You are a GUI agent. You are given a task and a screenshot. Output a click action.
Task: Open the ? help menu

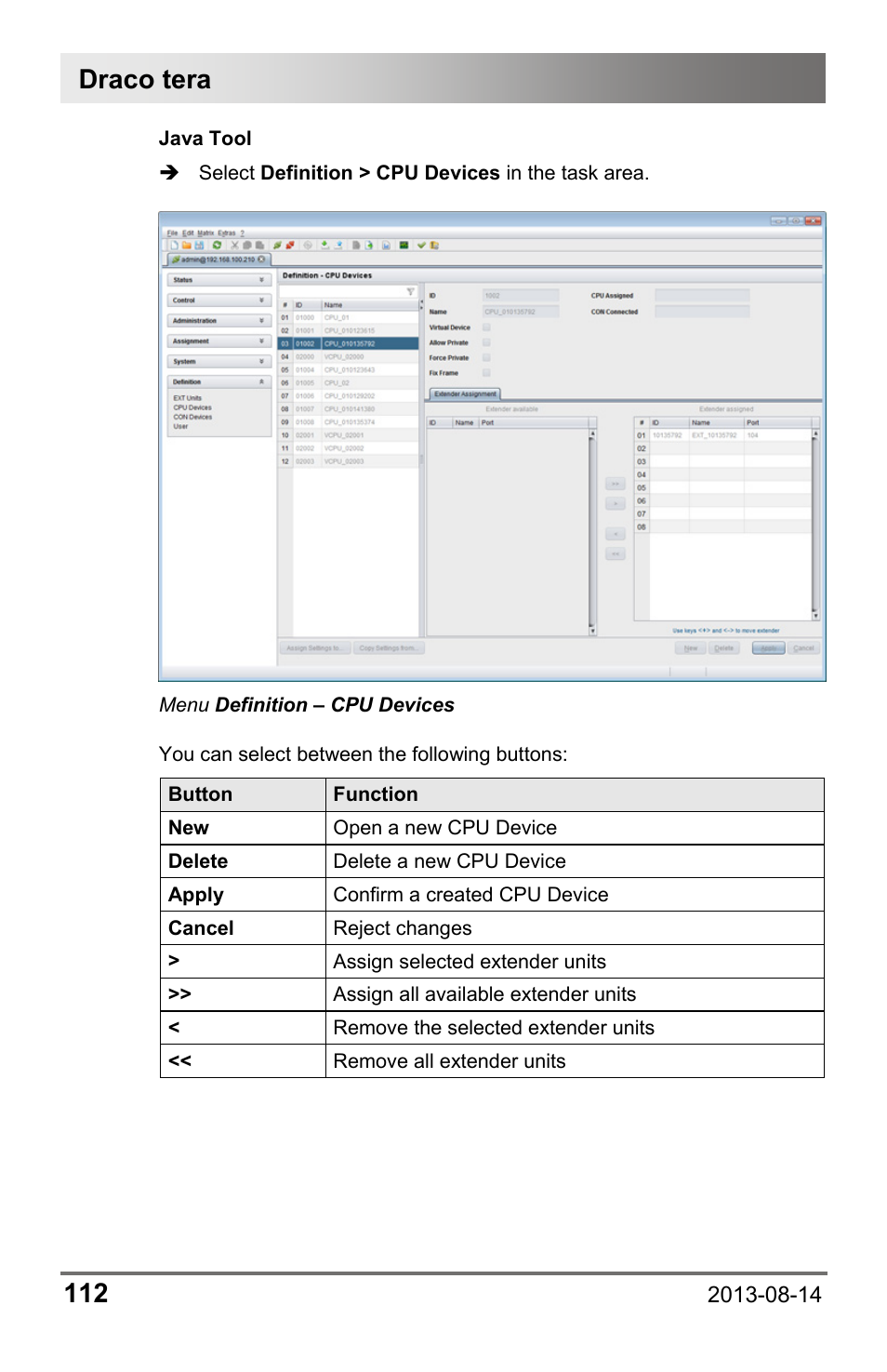[x=243, y=233]
